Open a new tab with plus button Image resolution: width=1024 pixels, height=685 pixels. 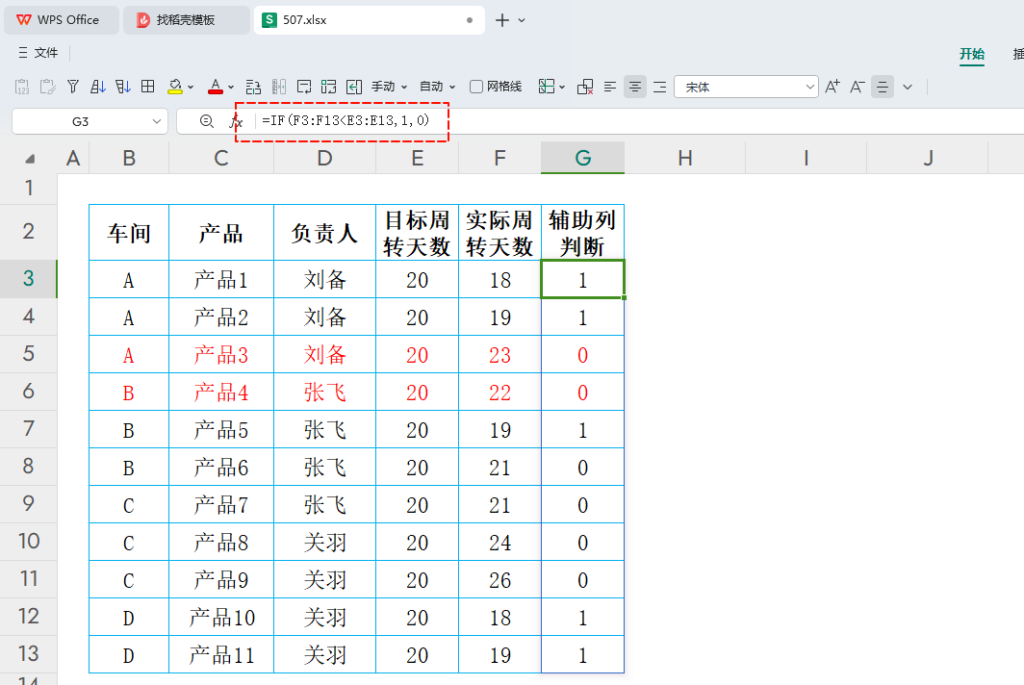(502, 20)
